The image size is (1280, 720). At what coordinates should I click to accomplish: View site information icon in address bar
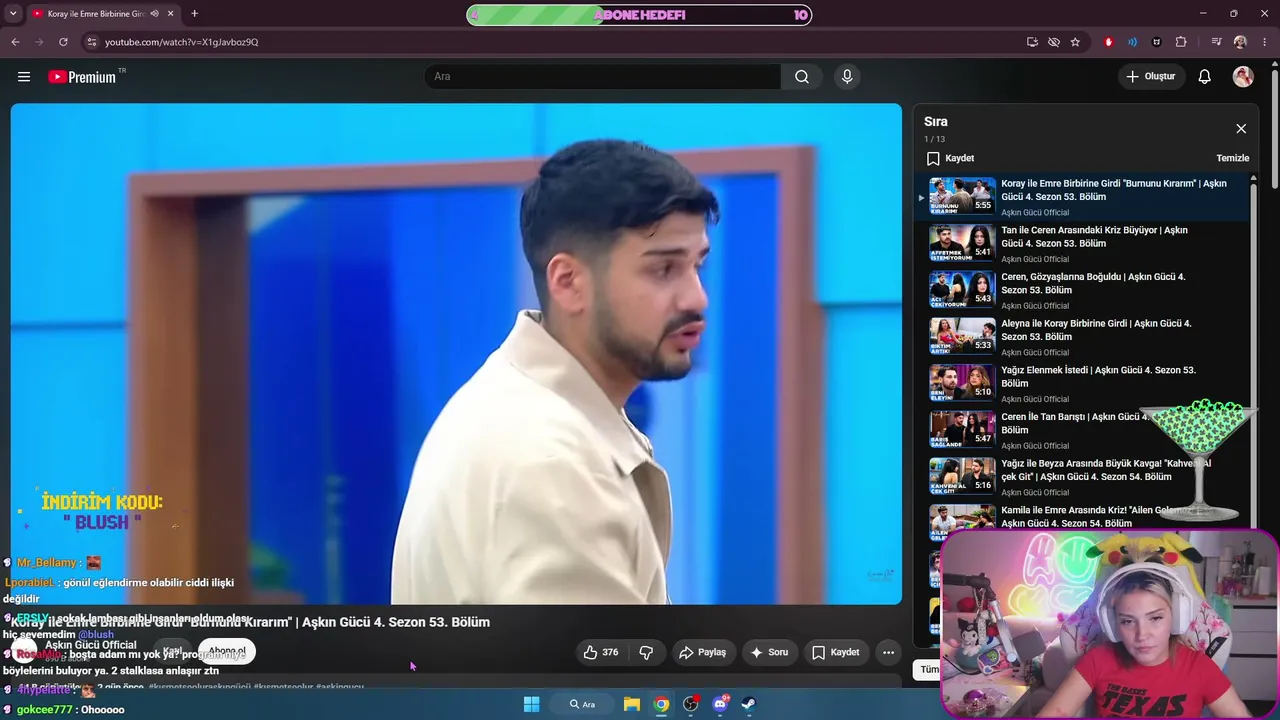pos(92,42)
